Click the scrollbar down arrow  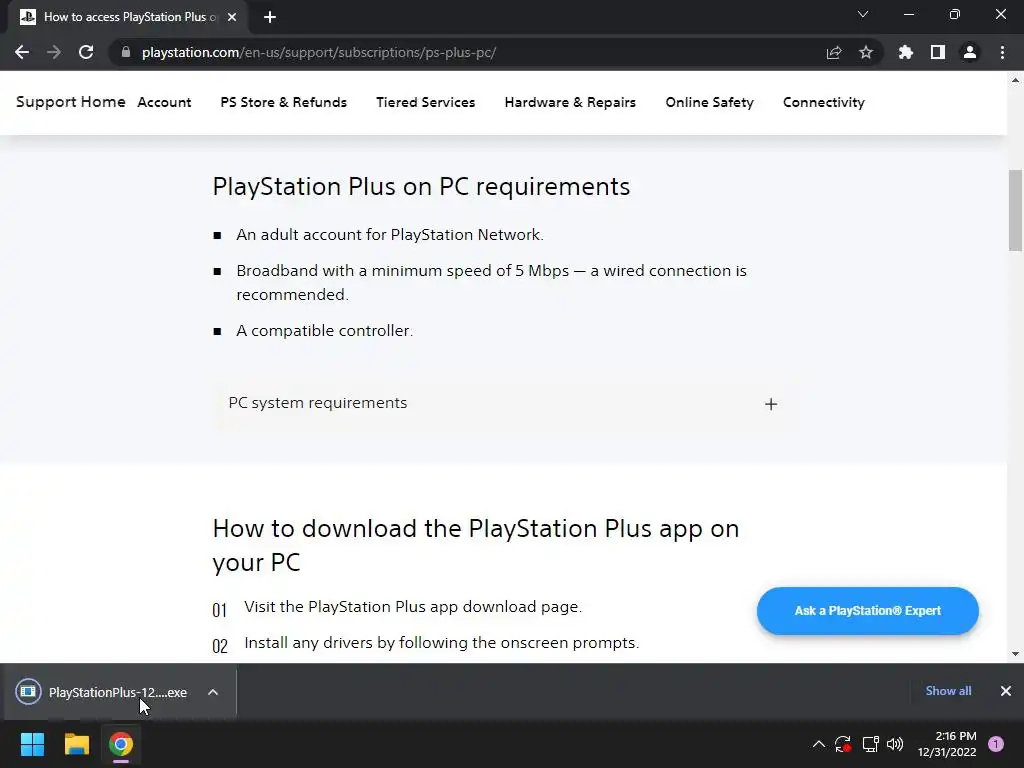(1015, 654)
